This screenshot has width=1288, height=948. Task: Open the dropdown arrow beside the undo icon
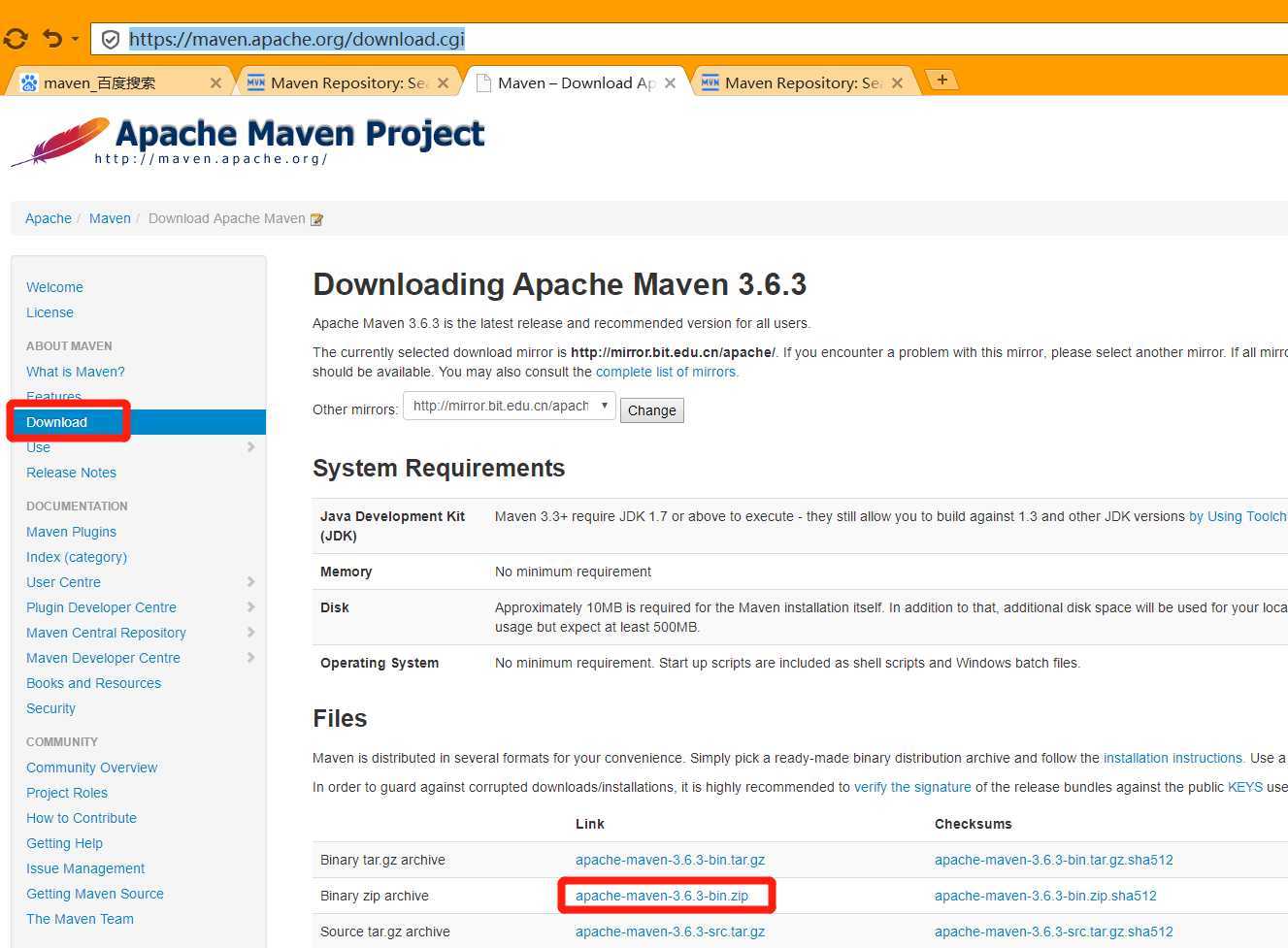[x=75, y=40]
